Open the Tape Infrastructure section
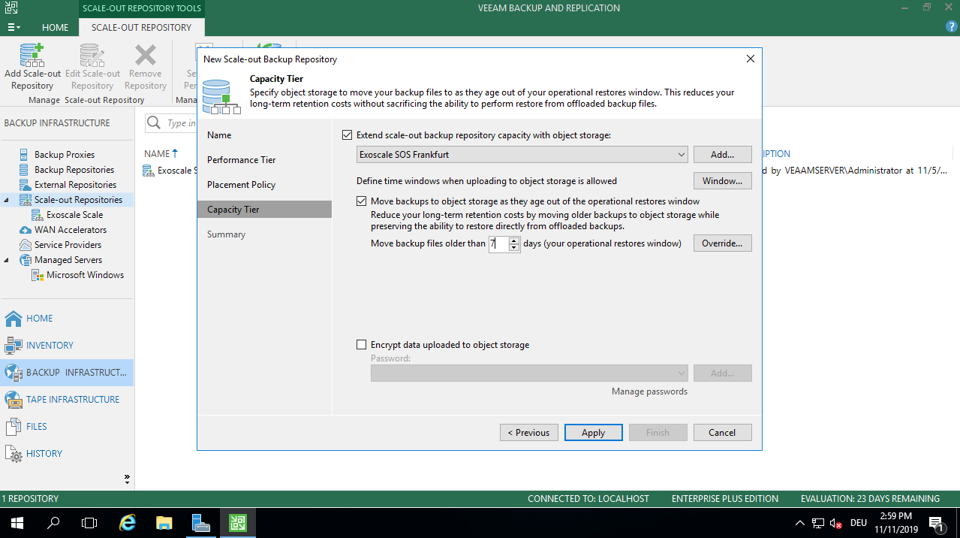Viewport: 960px width, 538px height. pos(72,399)
